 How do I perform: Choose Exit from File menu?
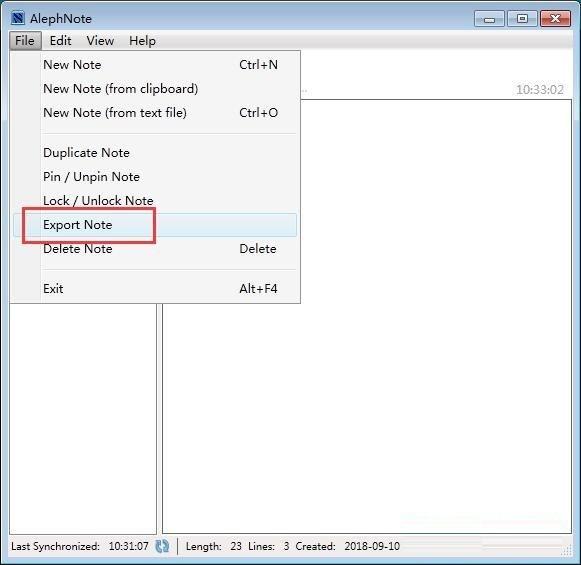pos(155,289)
